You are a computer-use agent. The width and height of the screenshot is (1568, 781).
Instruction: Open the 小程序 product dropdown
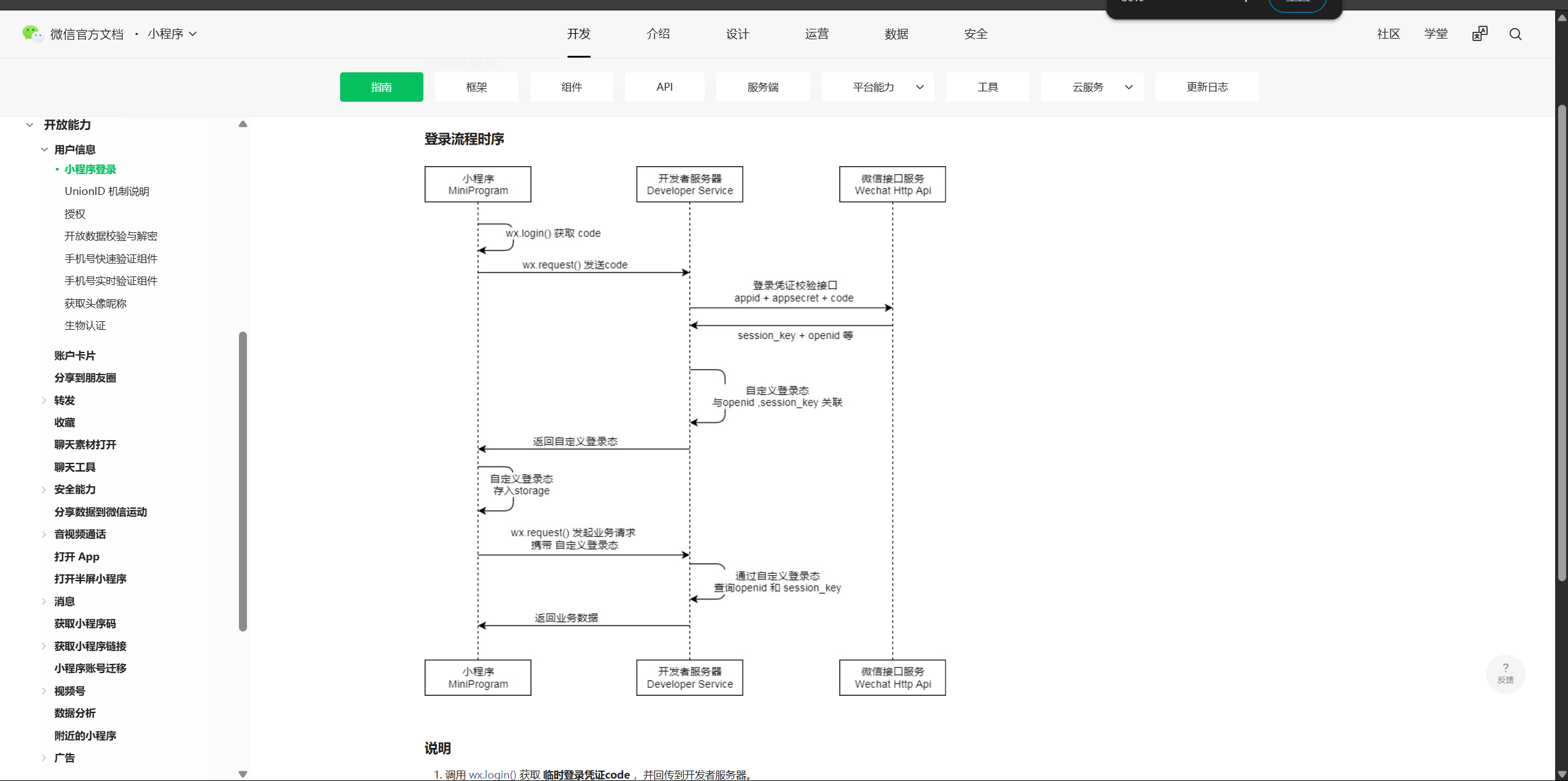tap(172, 34)
